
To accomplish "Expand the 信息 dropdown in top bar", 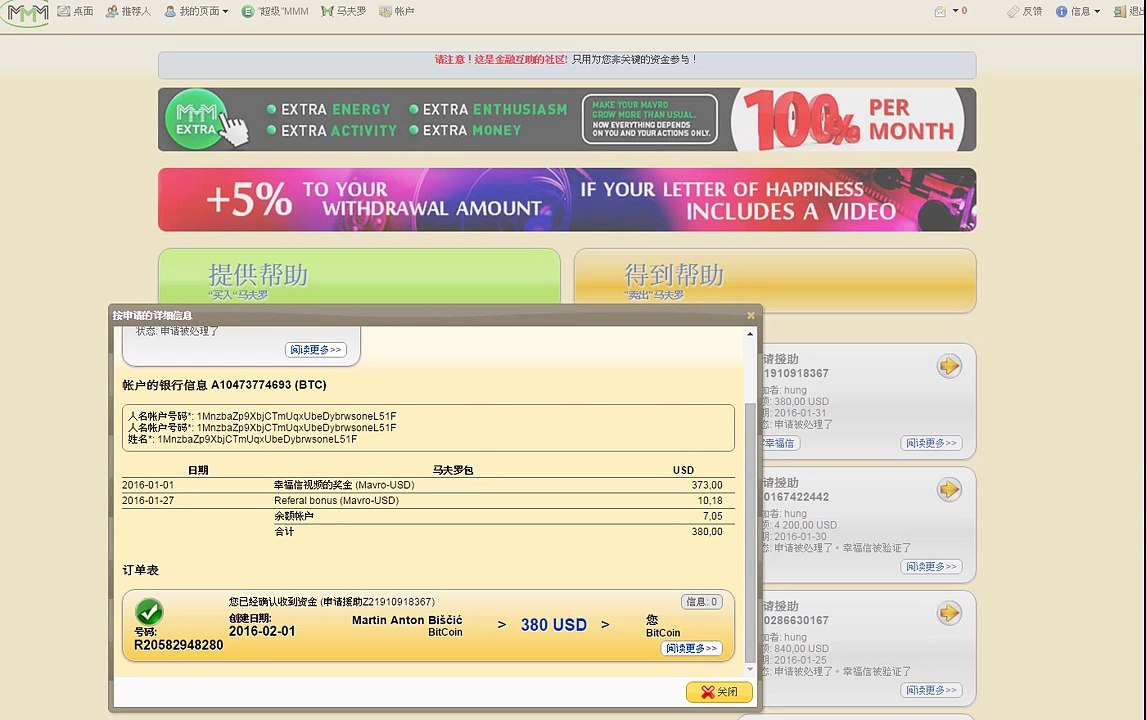I will point(1078,11).
